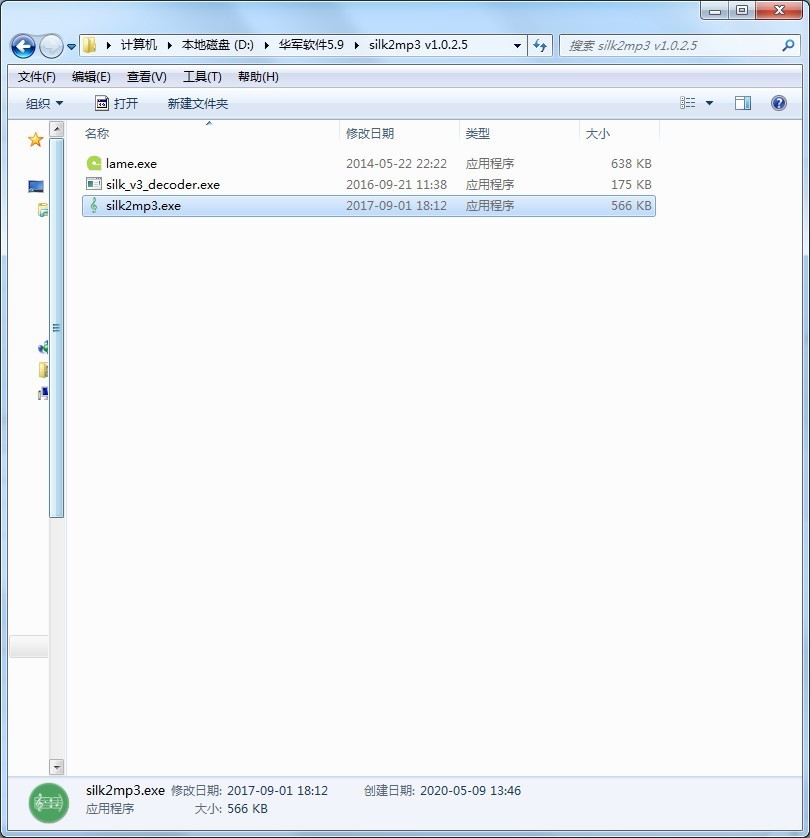Open the 文件(F) menu
This screenshot has height=838, width=810.
[x=36, y=76]
